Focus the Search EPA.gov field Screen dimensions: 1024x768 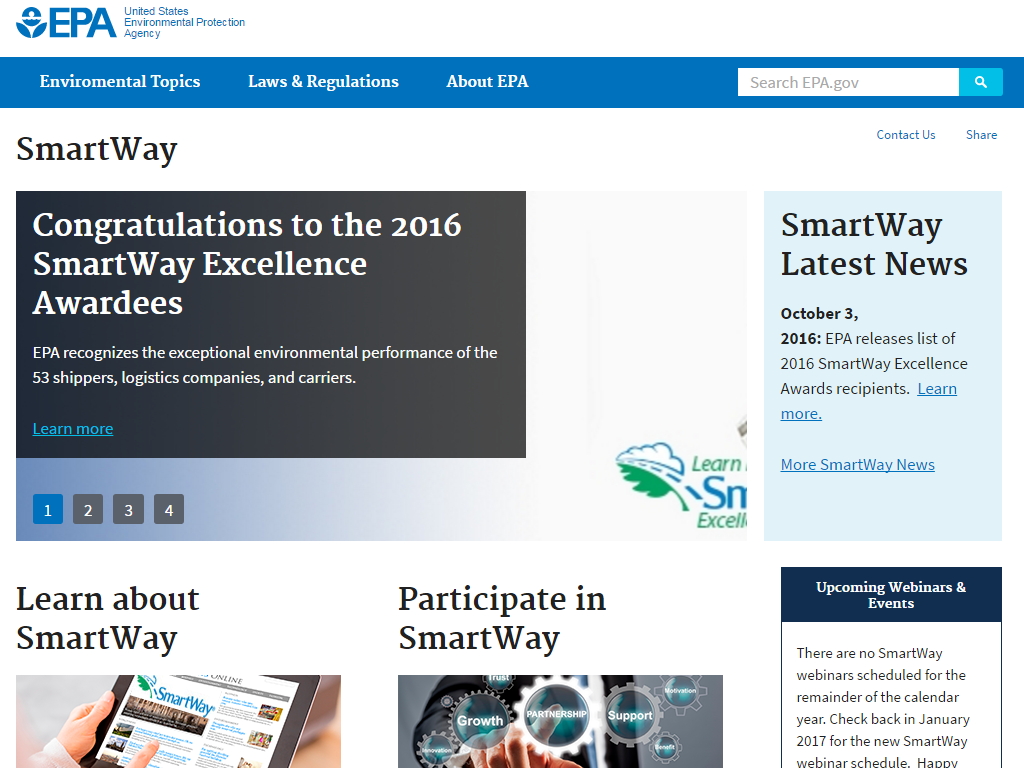point(848,82)
